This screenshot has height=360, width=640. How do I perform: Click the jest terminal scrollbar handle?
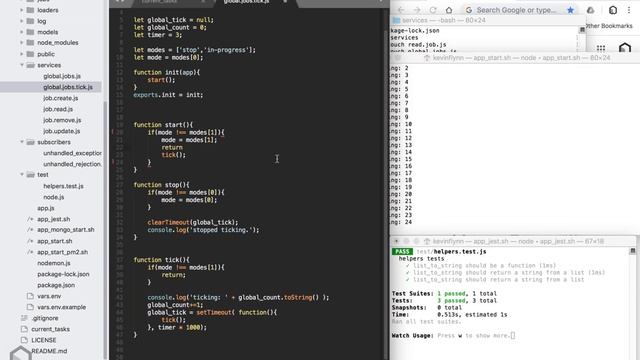pos(633,251)
